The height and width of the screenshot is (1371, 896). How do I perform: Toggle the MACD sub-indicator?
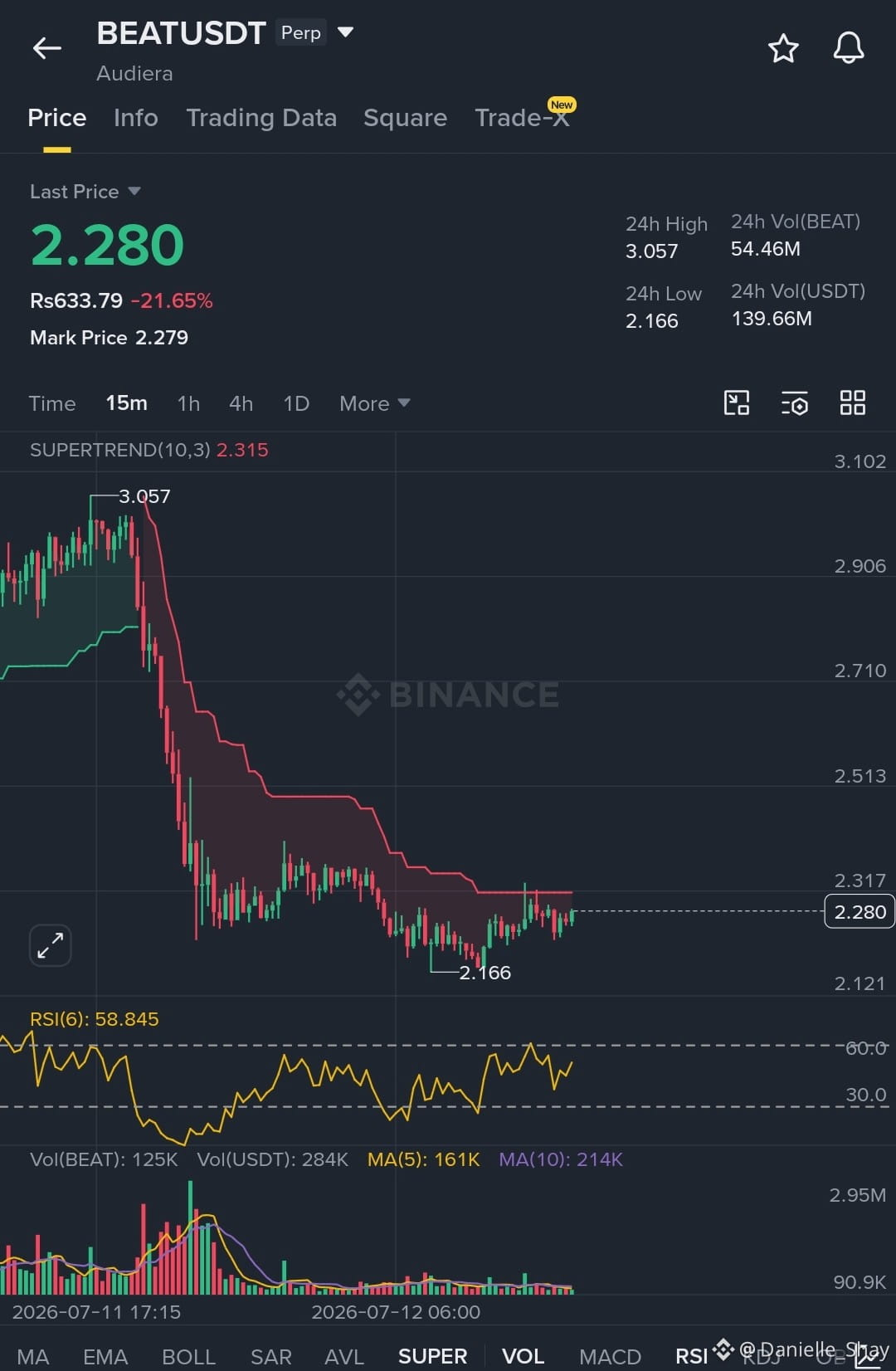[610, 1356]
